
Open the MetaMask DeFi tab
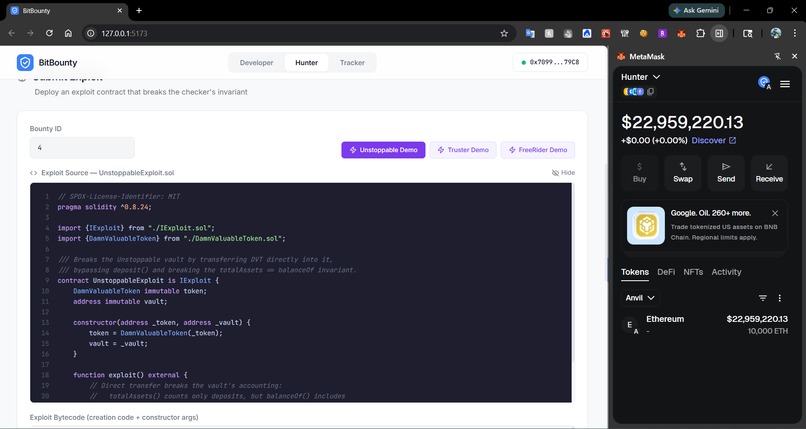tap(666, 272)
